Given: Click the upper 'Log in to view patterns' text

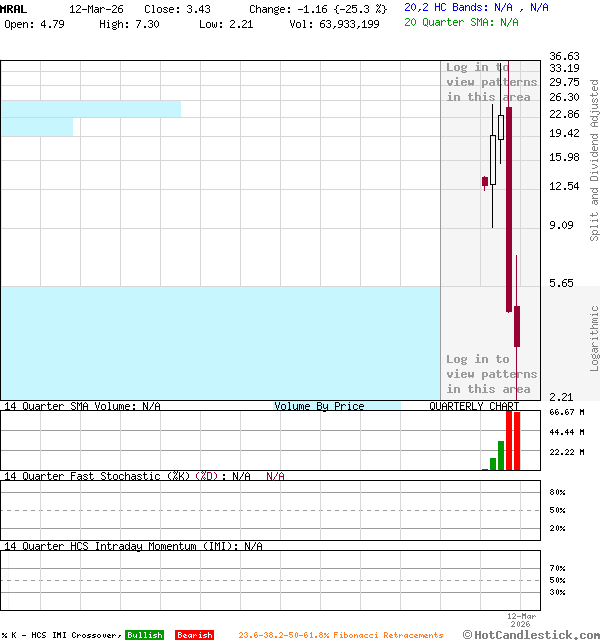Looking at the screenshot, I should (491, 82).
